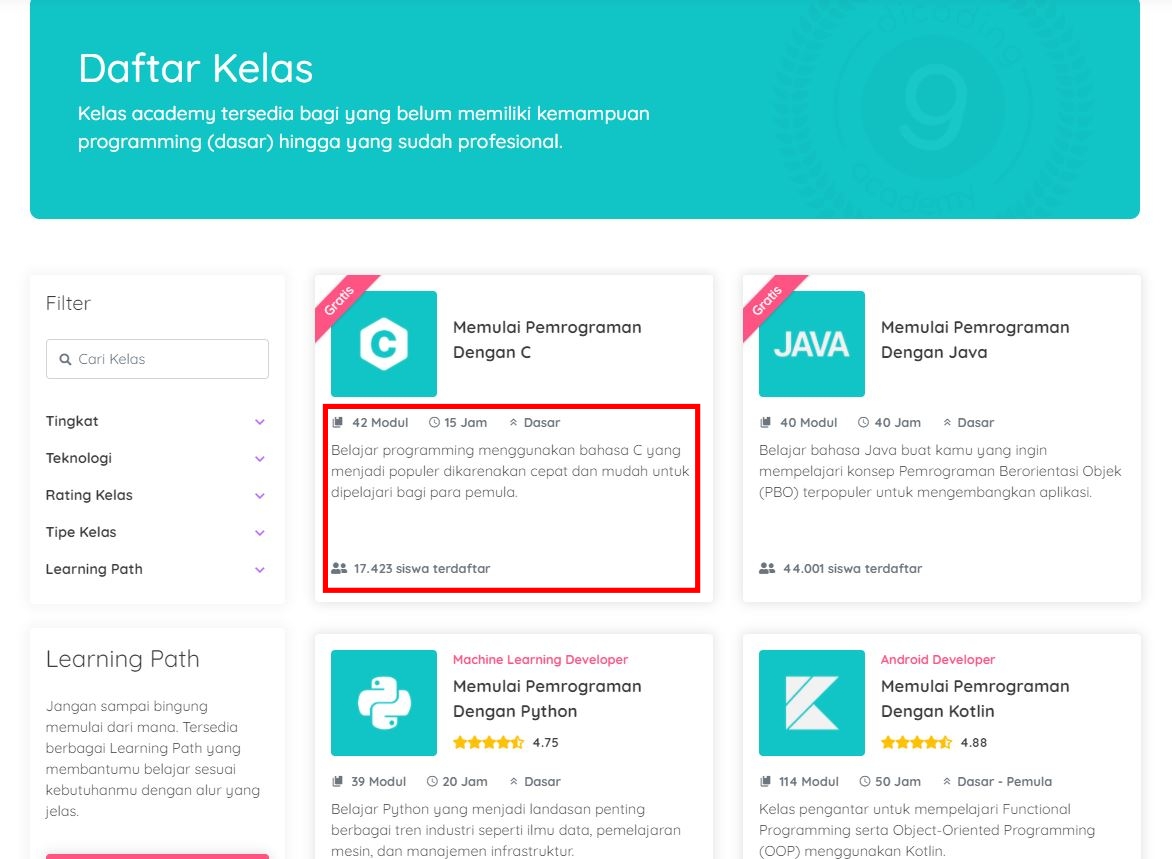This screenshot has width=1172, height=859.
Task: Open Memulai Pemrograman Dengan C course
Action: pos(547,339)
